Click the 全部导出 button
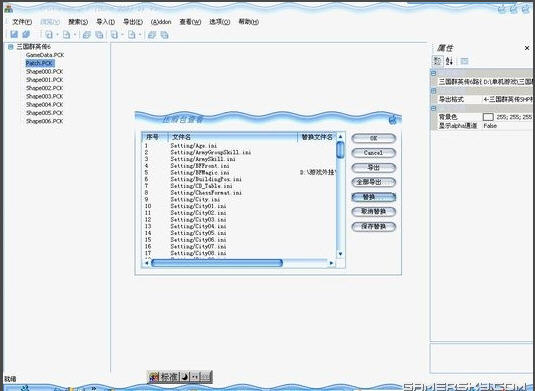Screen dimensions: 535x391 [374, 182]
